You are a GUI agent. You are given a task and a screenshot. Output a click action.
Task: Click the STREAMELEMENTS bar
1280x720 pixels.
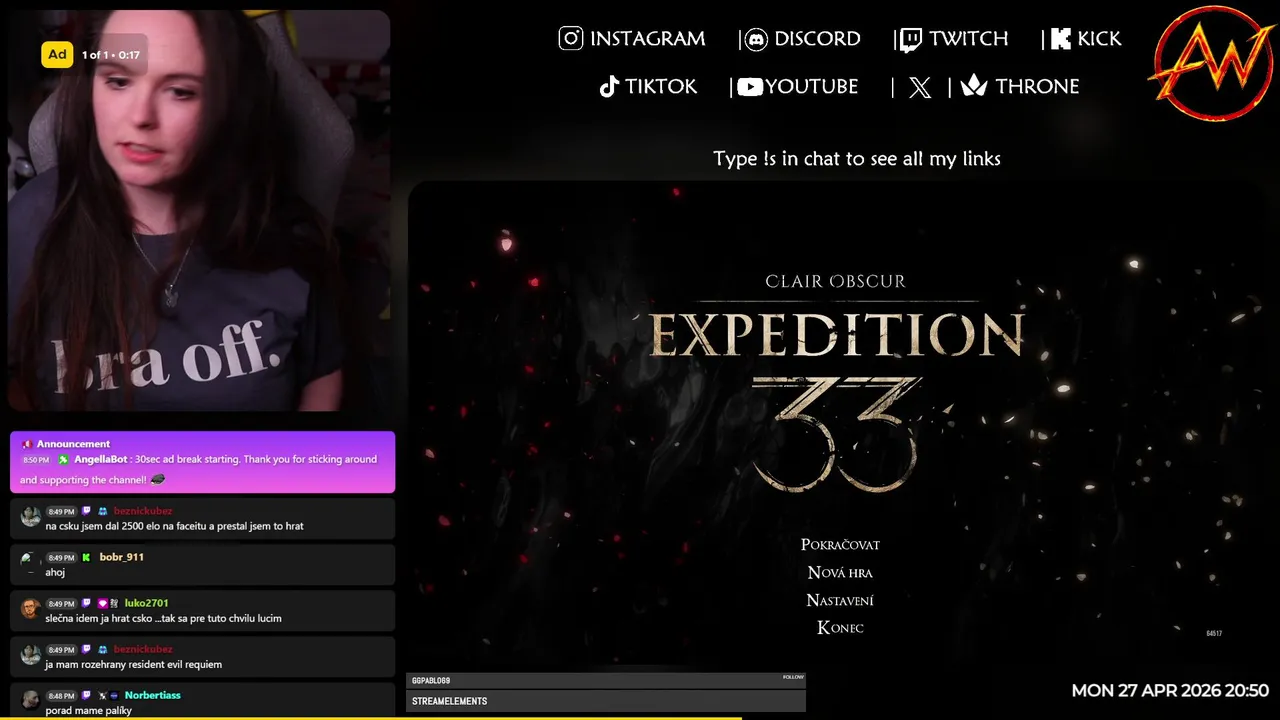point(606,701)
